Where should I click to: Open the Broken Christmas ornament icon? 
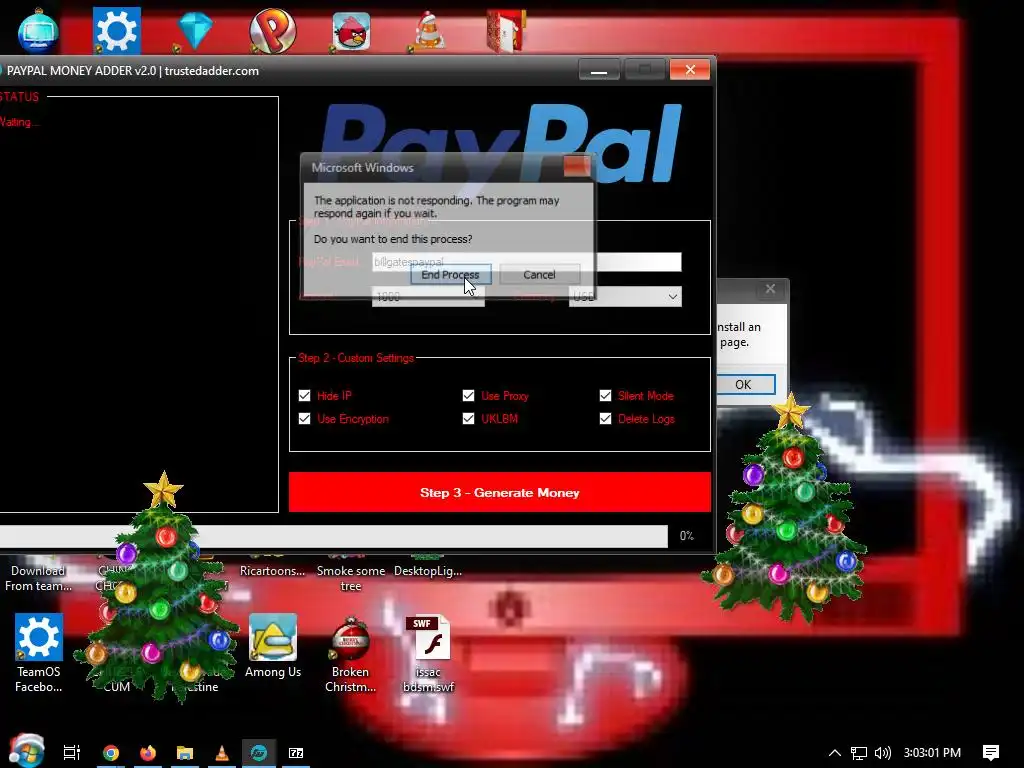tap(350, 653)
